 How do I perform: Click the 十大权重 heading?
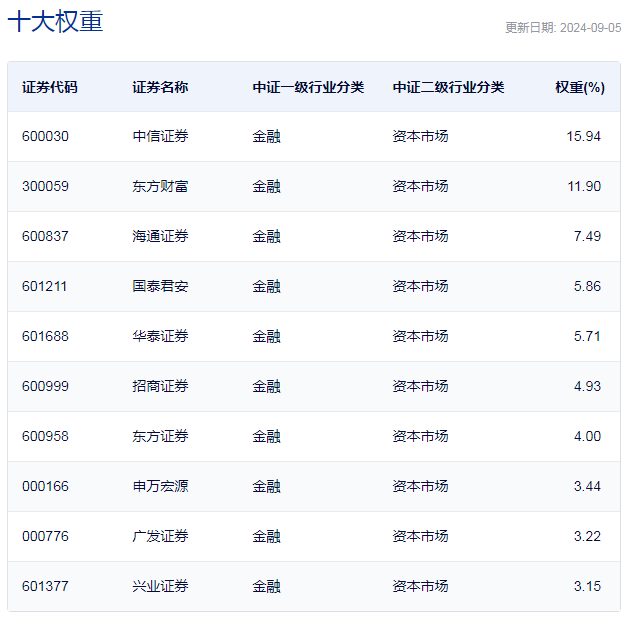[55, 22]
